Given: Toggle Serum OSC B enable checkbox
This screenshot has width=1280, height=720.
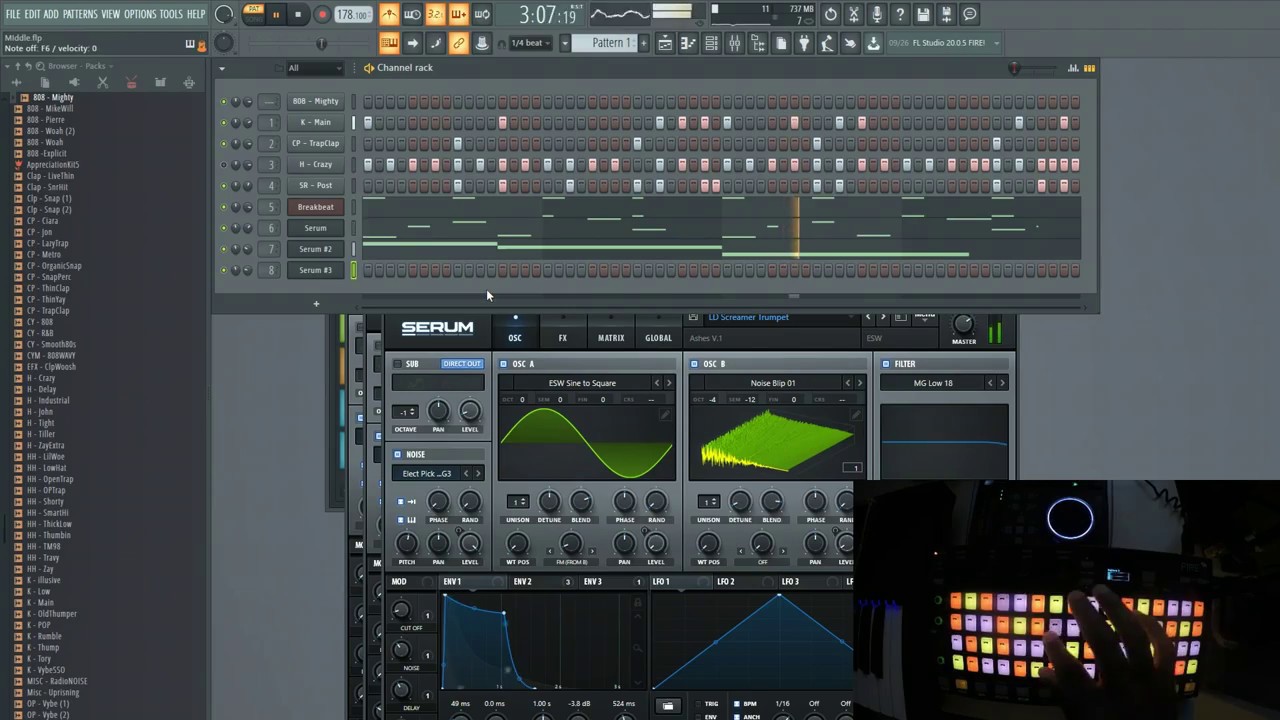Looking at the screenshot, I should [694, 364].
